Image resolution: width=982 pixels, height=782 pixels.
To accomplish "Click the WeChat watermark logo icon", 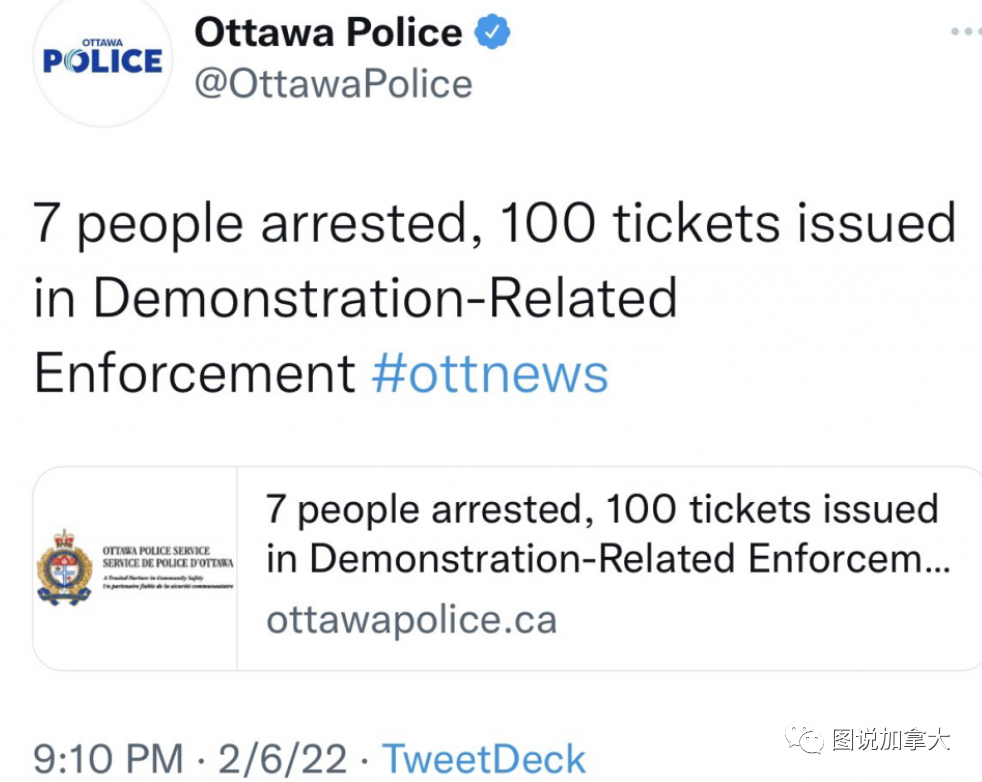I will [805, 740].
